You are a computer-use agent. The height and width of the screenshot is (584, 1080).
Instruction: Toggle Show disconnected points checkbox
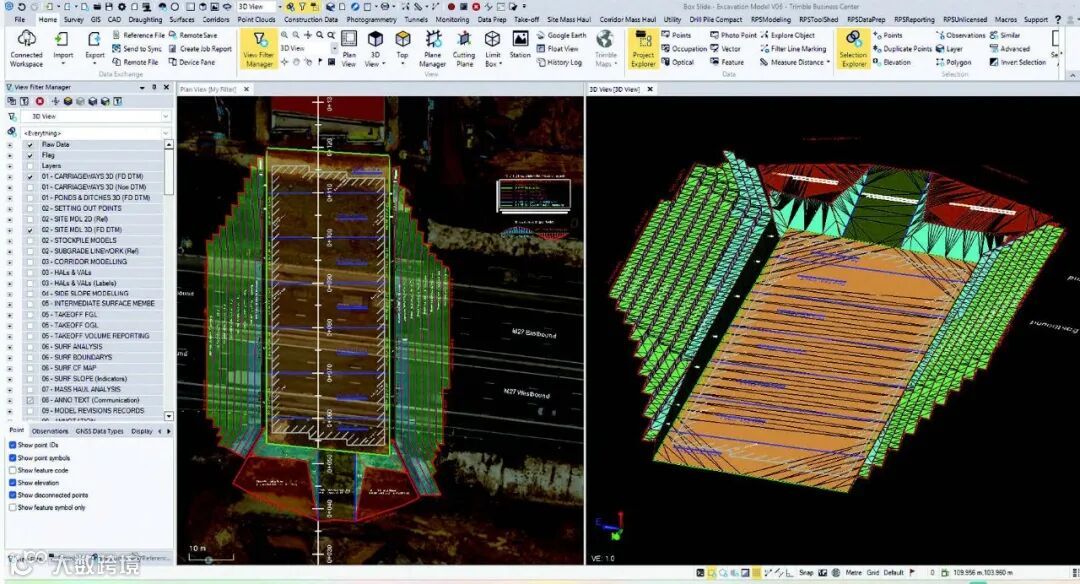coord(12,495)
